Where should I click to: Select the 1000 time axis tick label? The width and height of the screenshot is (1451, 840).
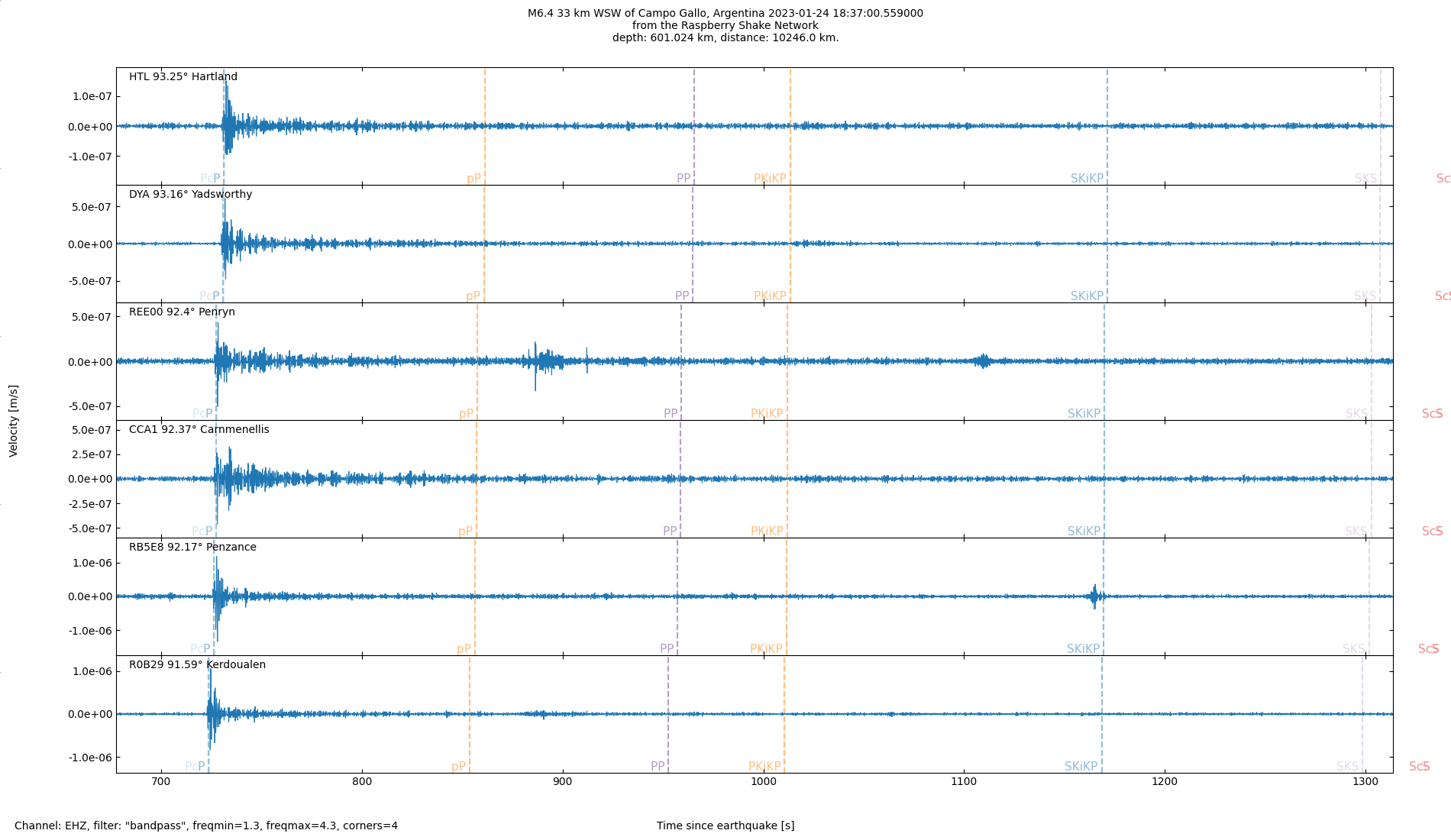point(764,781)
